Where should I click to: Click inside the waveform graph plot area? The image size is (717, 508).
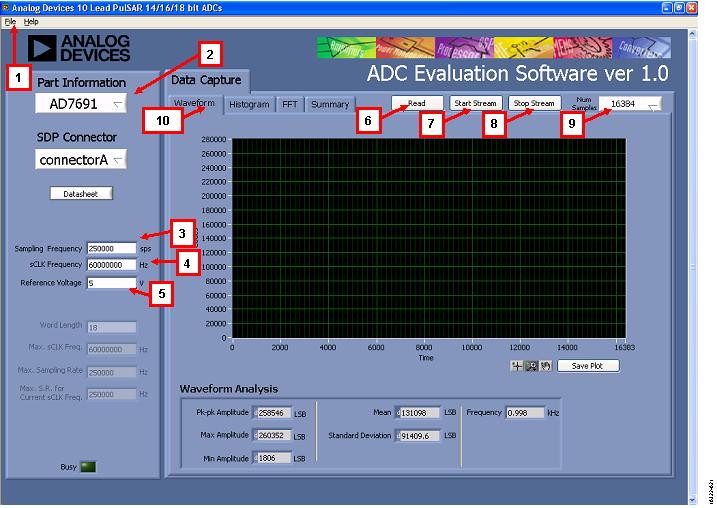coord(429,238)
